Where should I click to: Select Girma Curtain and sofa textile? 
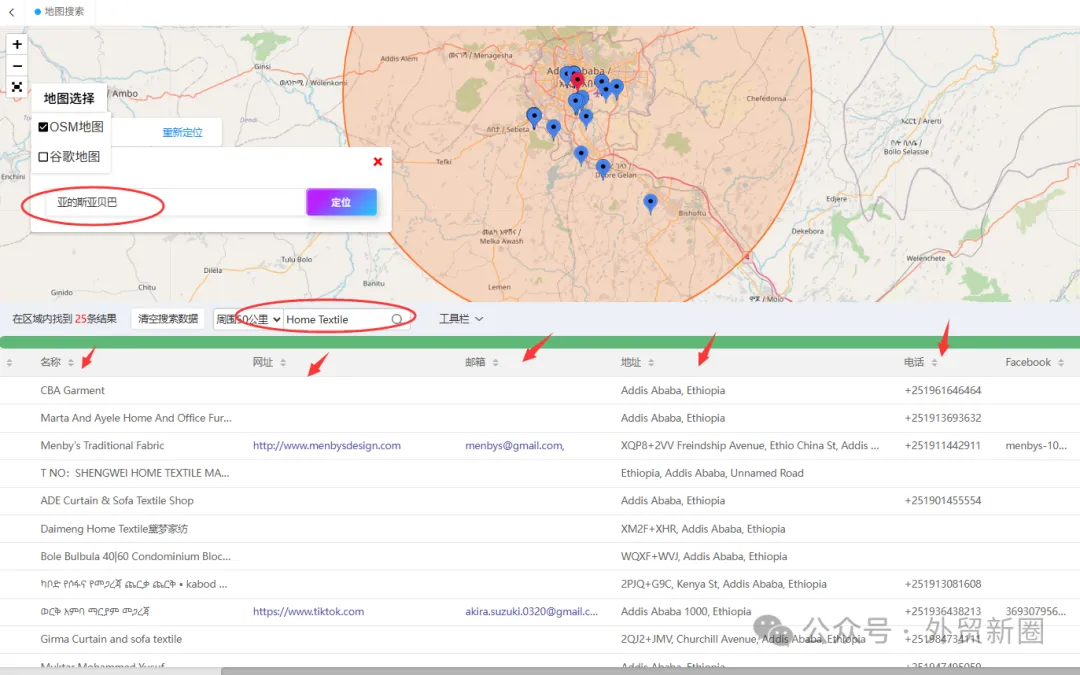click(x=111, y=639)
